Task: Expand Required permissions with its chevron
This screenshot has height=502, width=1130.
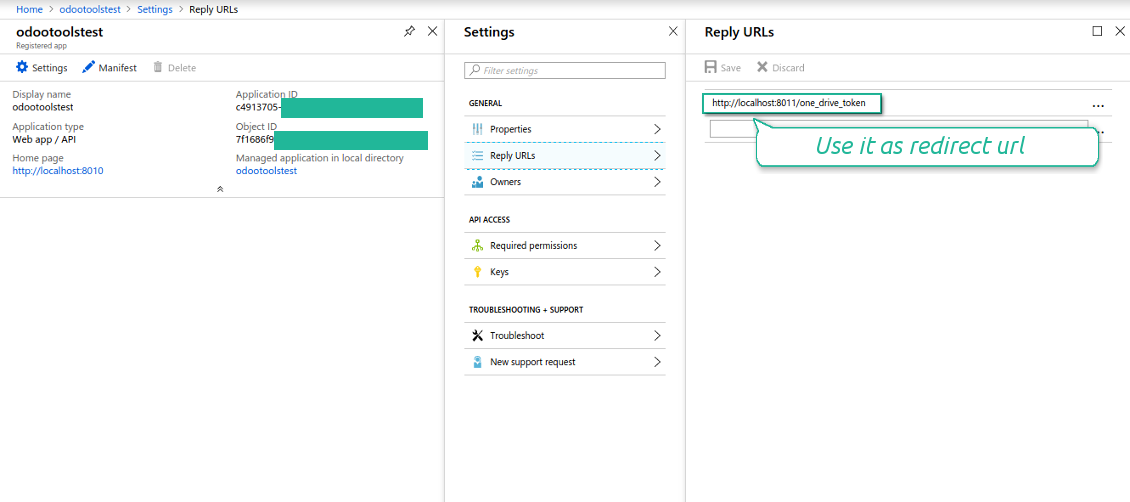Action: pyautogui.click(x=657, y=246)
